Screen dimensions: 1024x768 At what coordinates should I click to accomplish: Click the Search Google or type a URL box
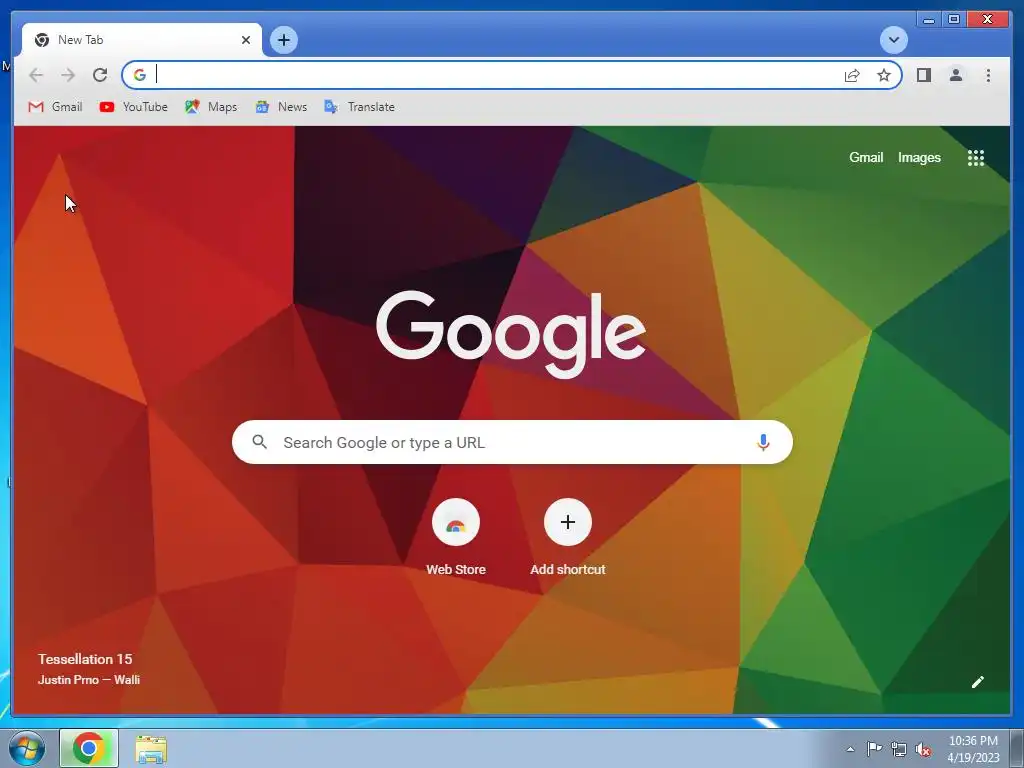coord(512,442)
